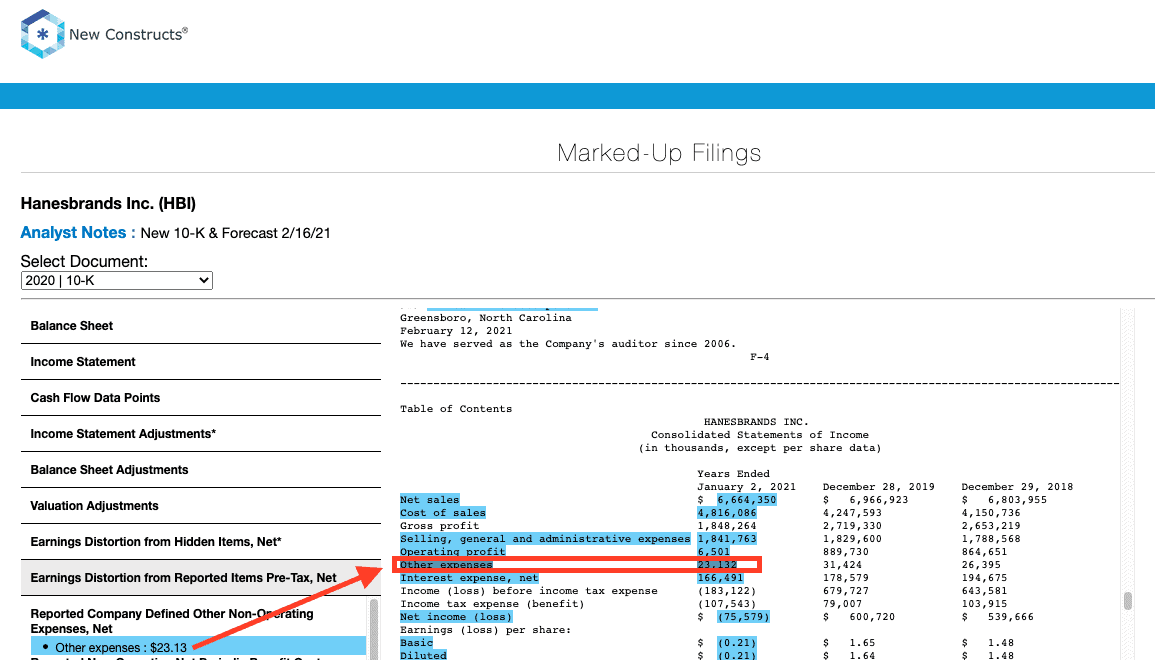Click the 539,666 net income 2018 value

[1011, 617]
